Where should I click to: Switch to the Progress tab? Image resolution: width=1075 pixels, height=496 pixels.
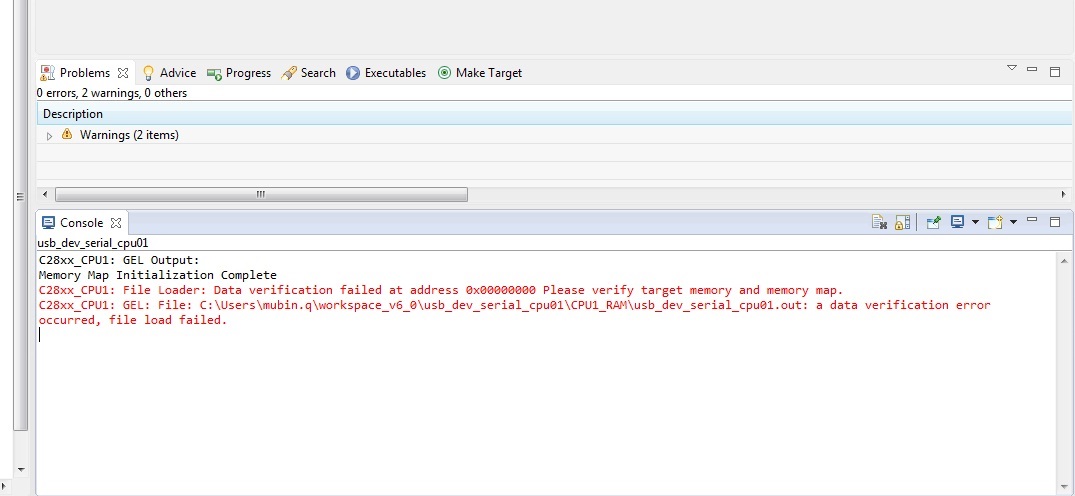(239, 73)
